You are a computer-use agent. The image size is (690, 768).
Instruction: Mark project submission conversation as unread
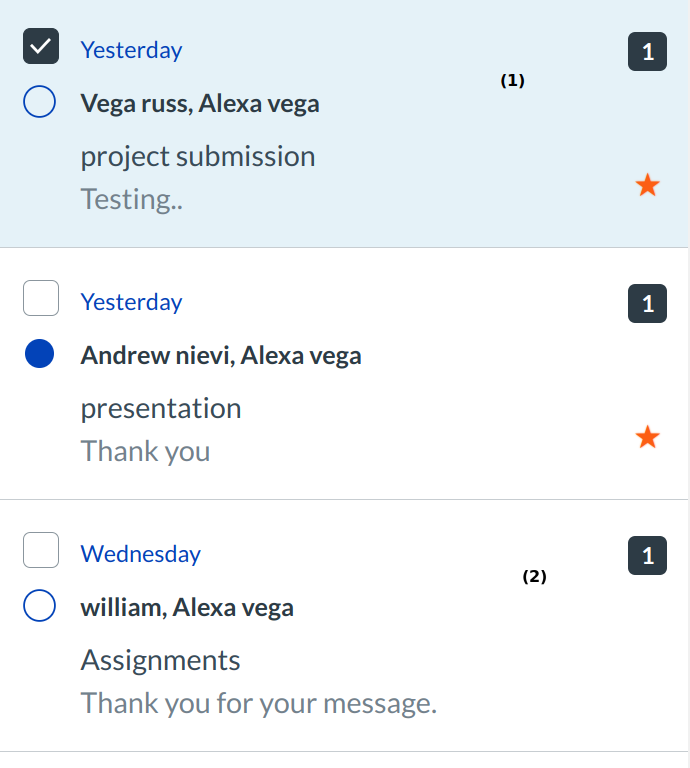(x=39, y=102)
